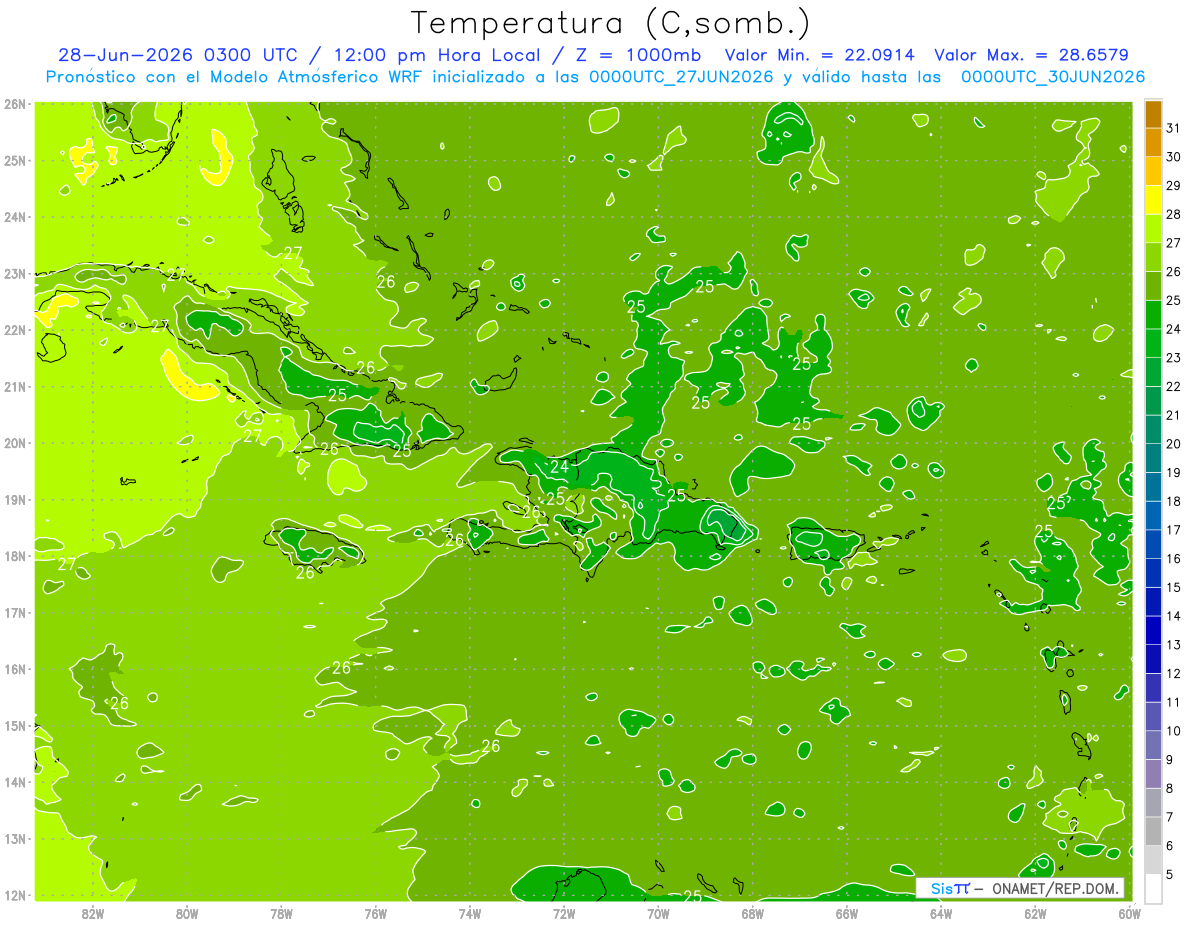
Task: Click the "22N" latitude axis label
Action: [14, 330]
